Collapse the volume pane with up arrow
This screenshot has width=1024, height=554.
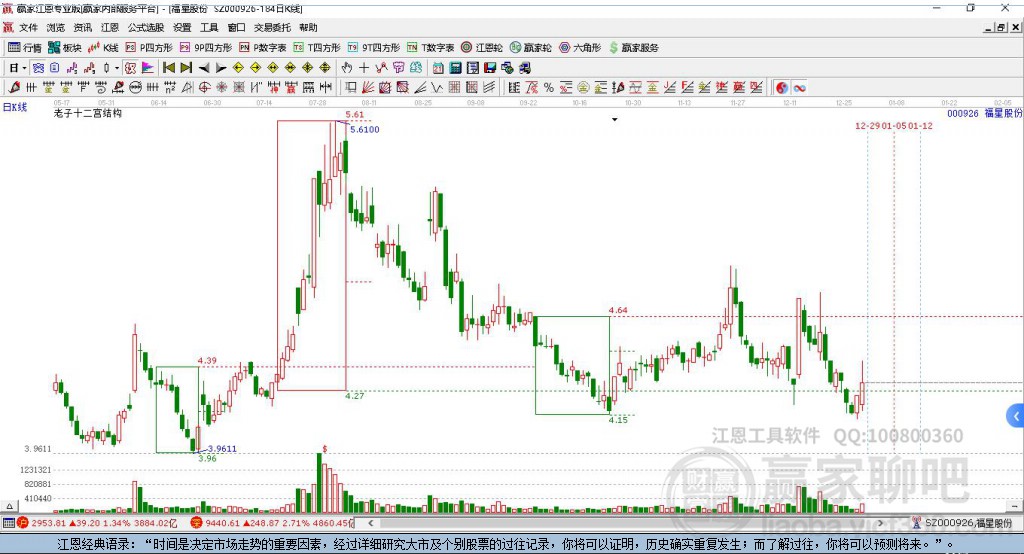point(9,506)
